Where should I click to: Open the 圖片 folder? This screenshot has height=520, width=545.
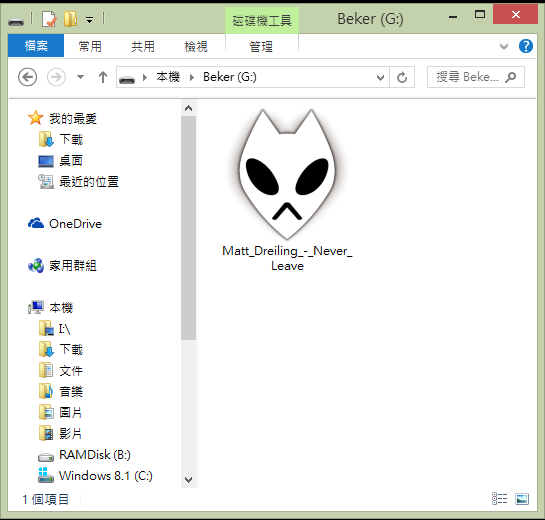click(70, 413)
